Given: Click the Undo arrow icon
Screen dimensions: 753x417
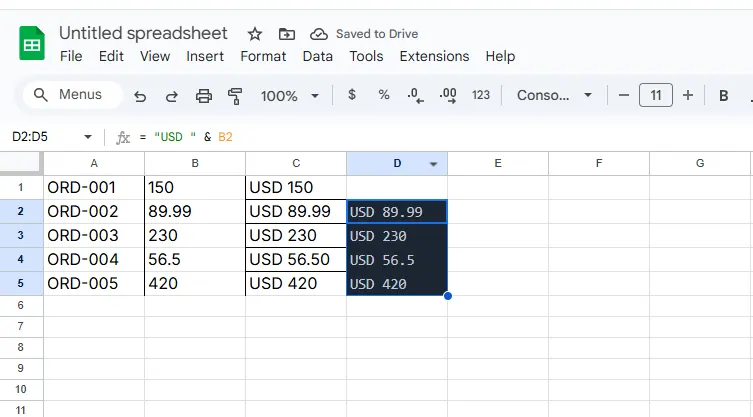Looking at the screenshot, I should [x=140, y=96].
